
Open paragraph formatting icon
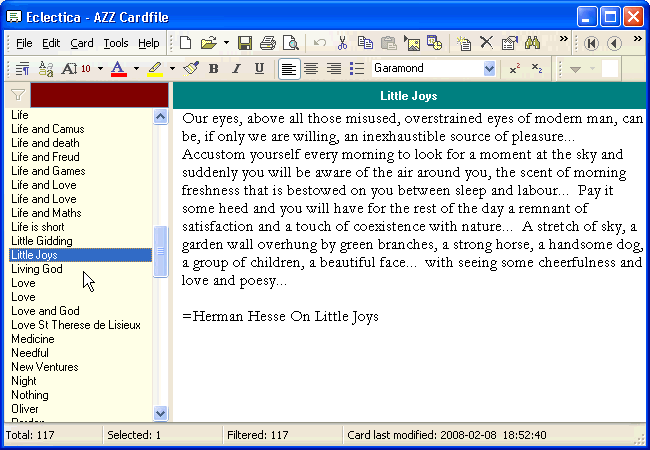tap(22, 69)
